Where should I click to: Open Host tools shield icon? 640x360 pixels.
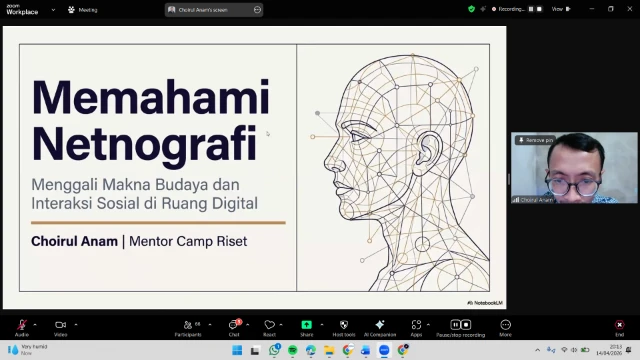tap(344, 325)
